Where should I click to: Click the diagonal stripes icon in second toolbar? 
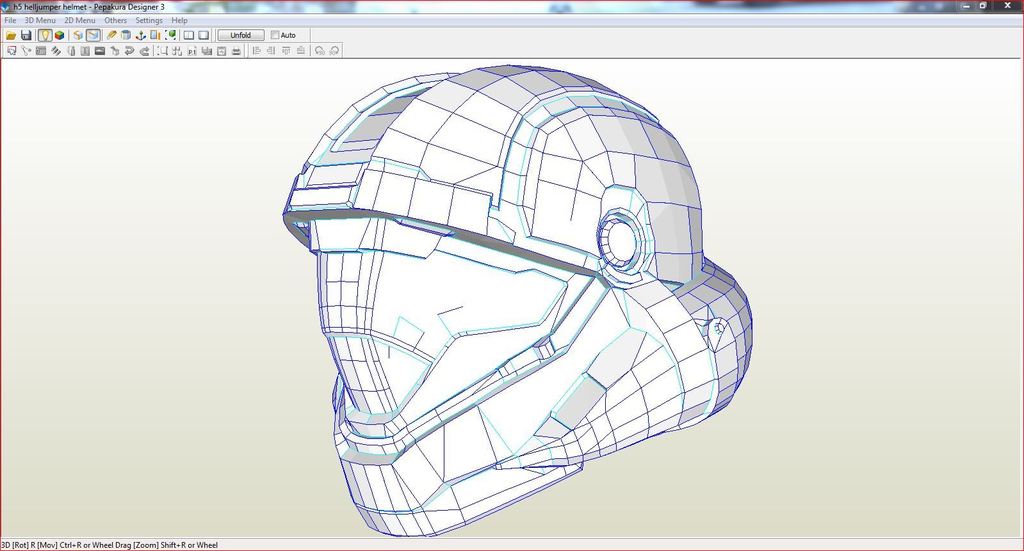click(x=56, y=50)
